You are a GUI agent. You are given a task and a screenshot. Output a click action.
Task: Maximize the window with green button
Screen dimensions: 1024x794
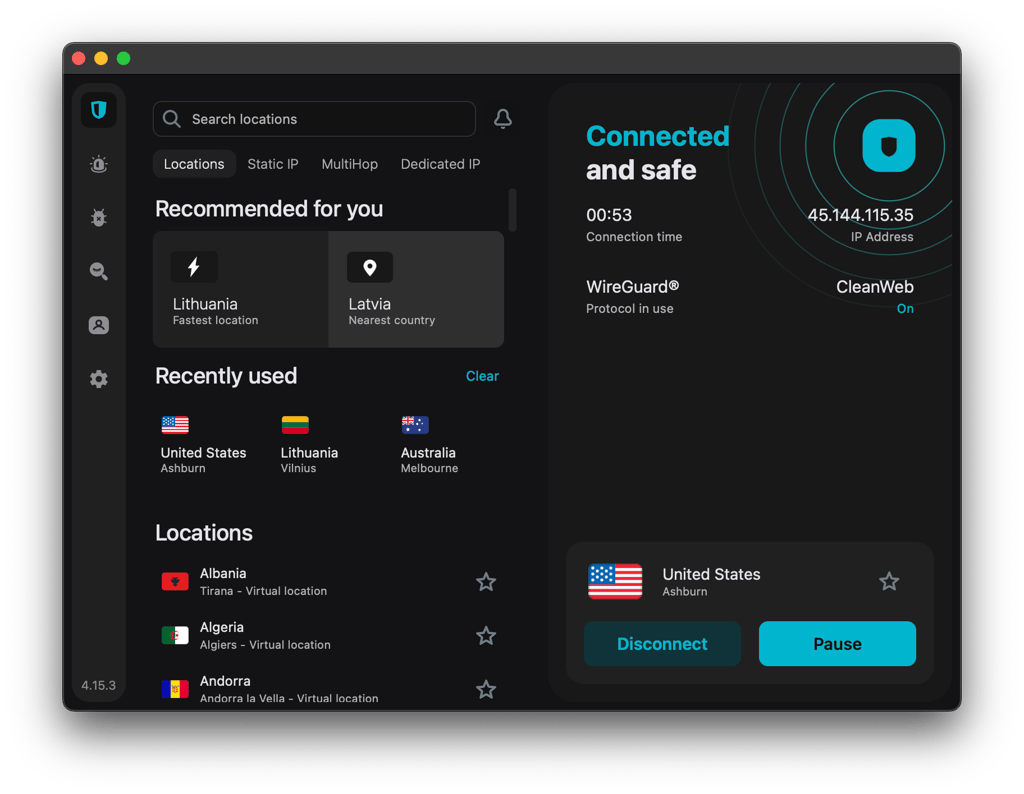point(123,58)
